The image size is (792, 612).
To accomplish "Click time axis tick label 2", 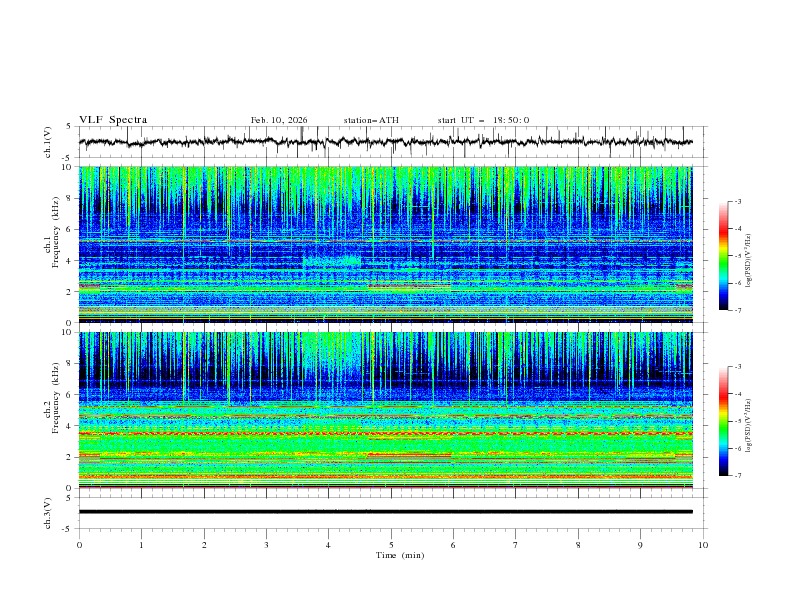I will (204, 545).
